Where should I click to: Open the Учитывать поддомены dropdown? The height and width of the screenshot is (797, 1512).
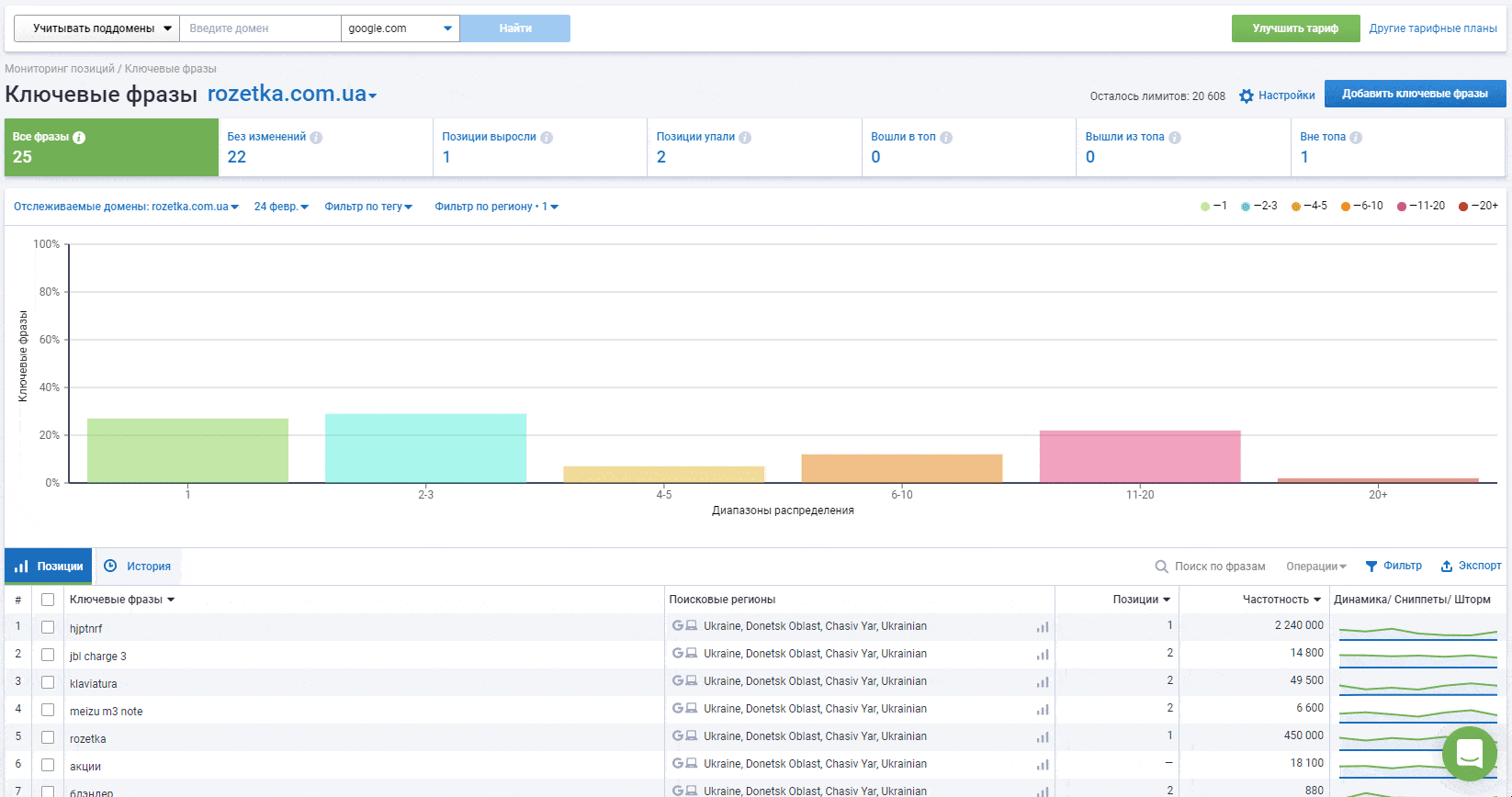(x=96, y=28)
